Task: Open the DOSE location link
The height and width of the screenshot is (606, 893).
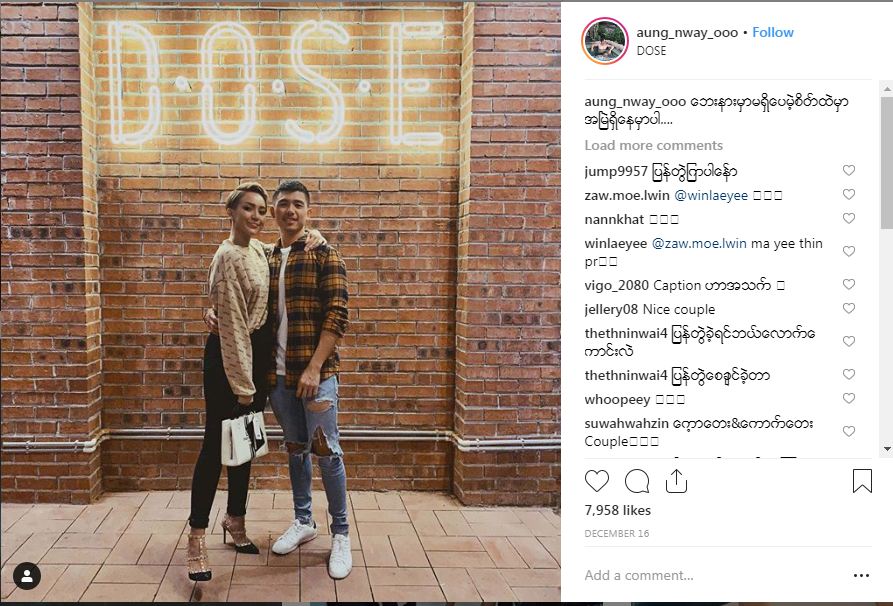Action: [651, 51]
